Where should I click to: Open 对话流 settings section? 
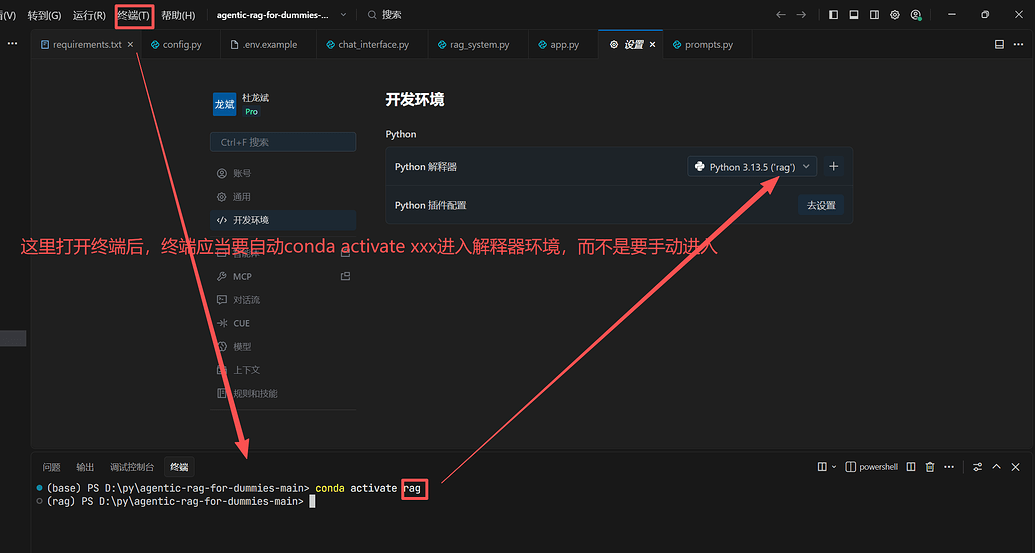[x=283, y=300]
